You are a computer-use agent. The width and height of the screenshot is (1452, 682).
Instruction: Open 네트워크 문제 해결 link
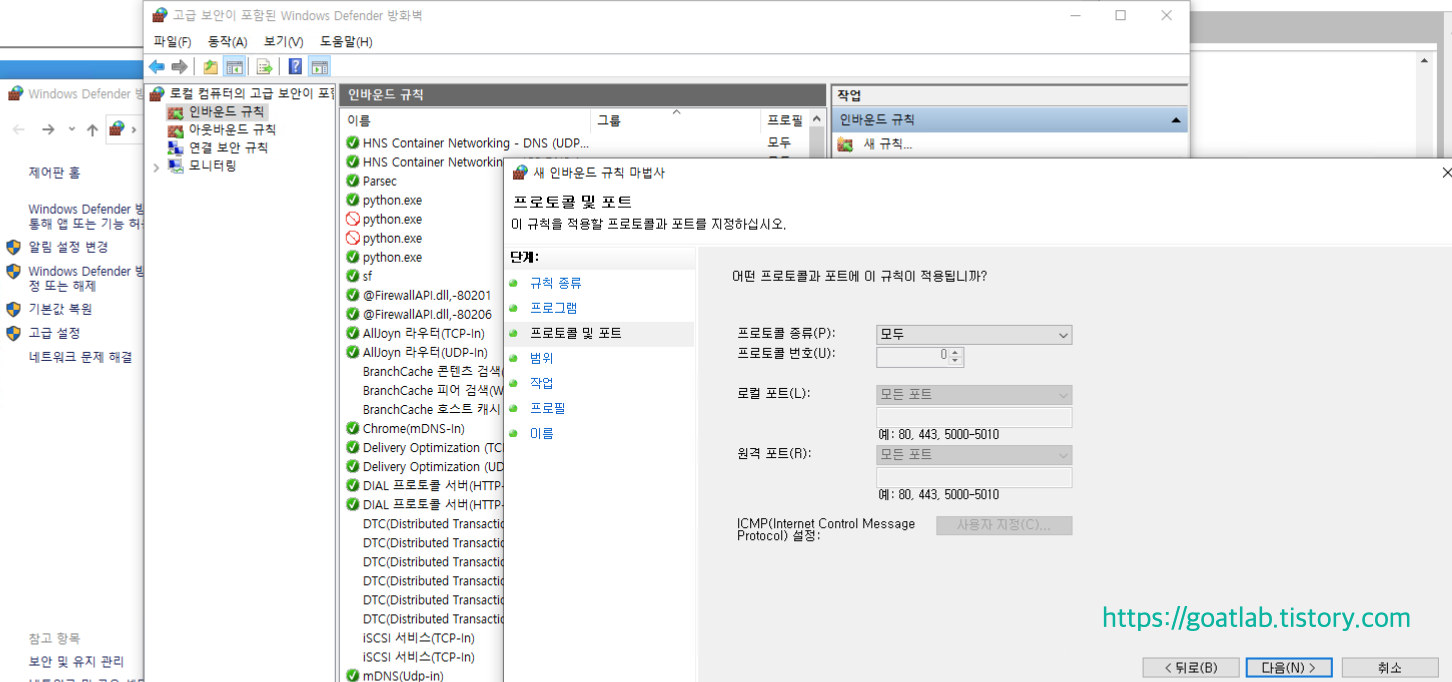(80, 357)
